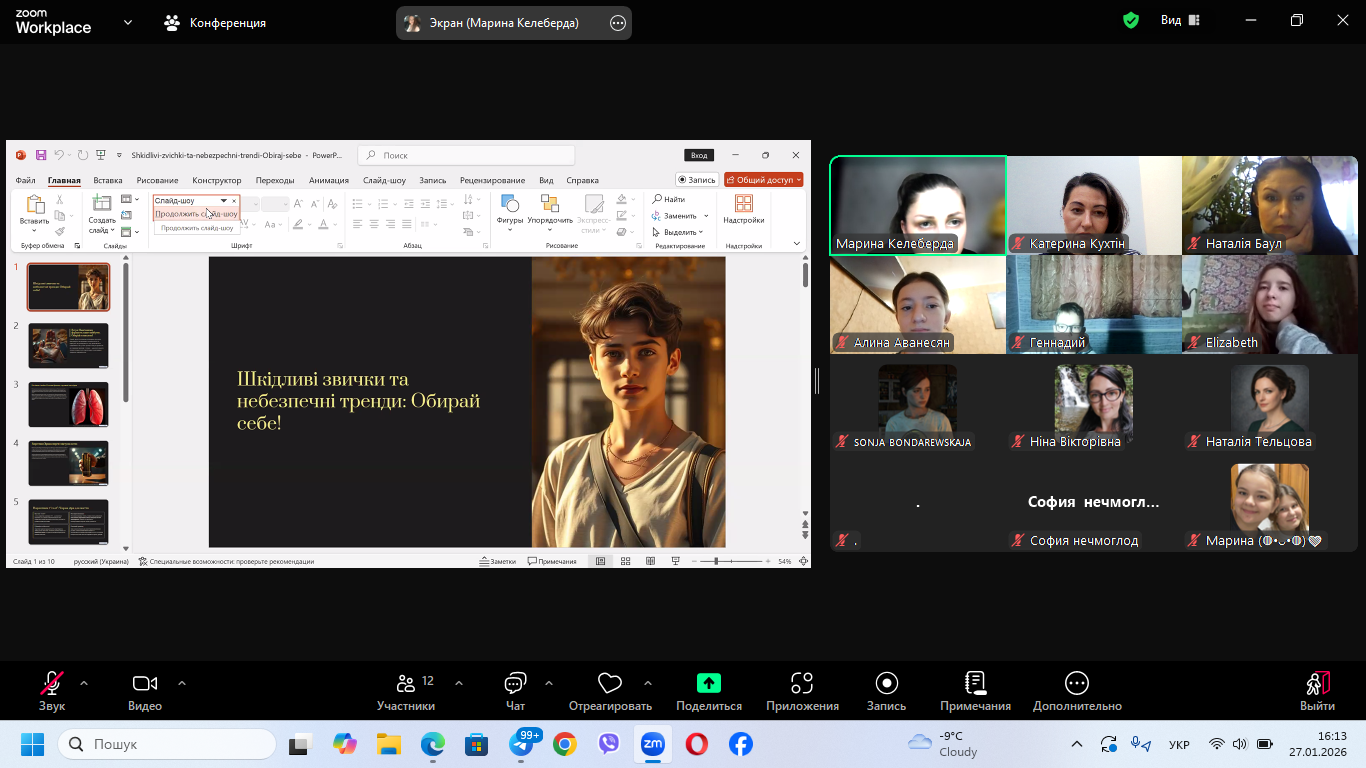The height and width of the screenshot is (768, 1366).
Task: Unmute the microphone in Zoom
Action: coord(51,684)
